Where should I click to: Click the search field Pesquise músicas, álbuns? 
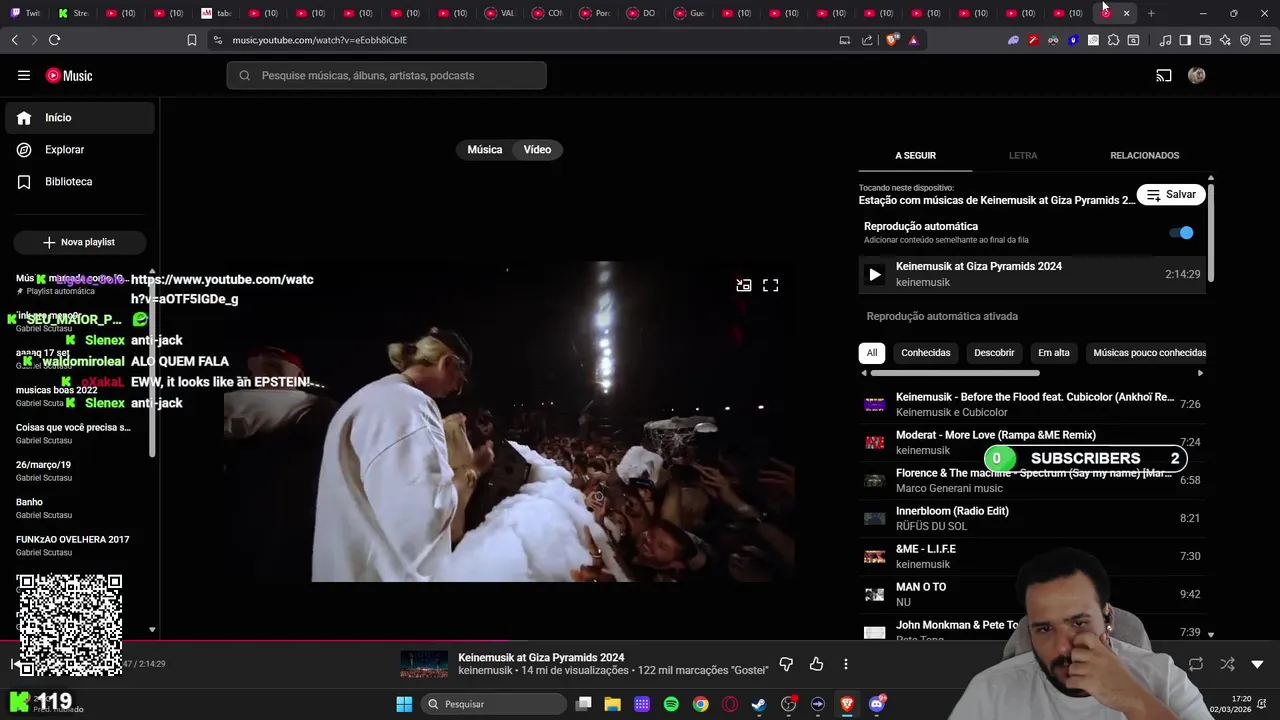[x=386, y=75]
